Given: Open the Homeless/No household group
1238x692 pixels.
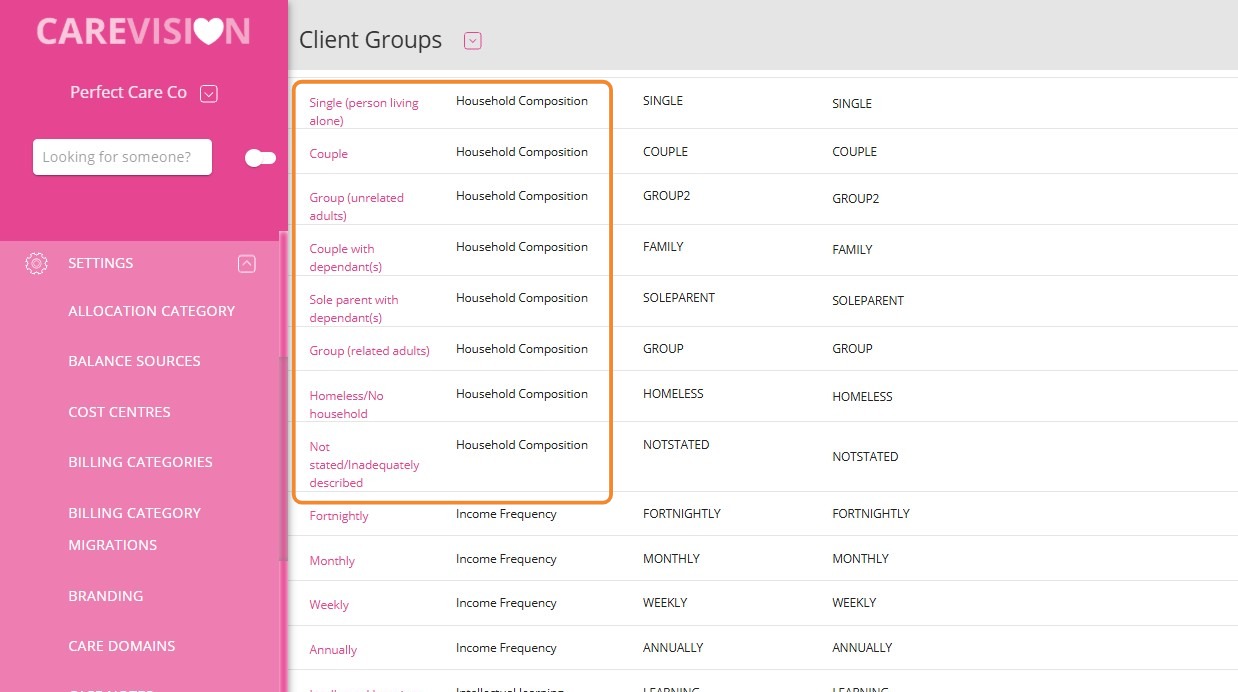Looking at the screenshot, I should point(346,405).
